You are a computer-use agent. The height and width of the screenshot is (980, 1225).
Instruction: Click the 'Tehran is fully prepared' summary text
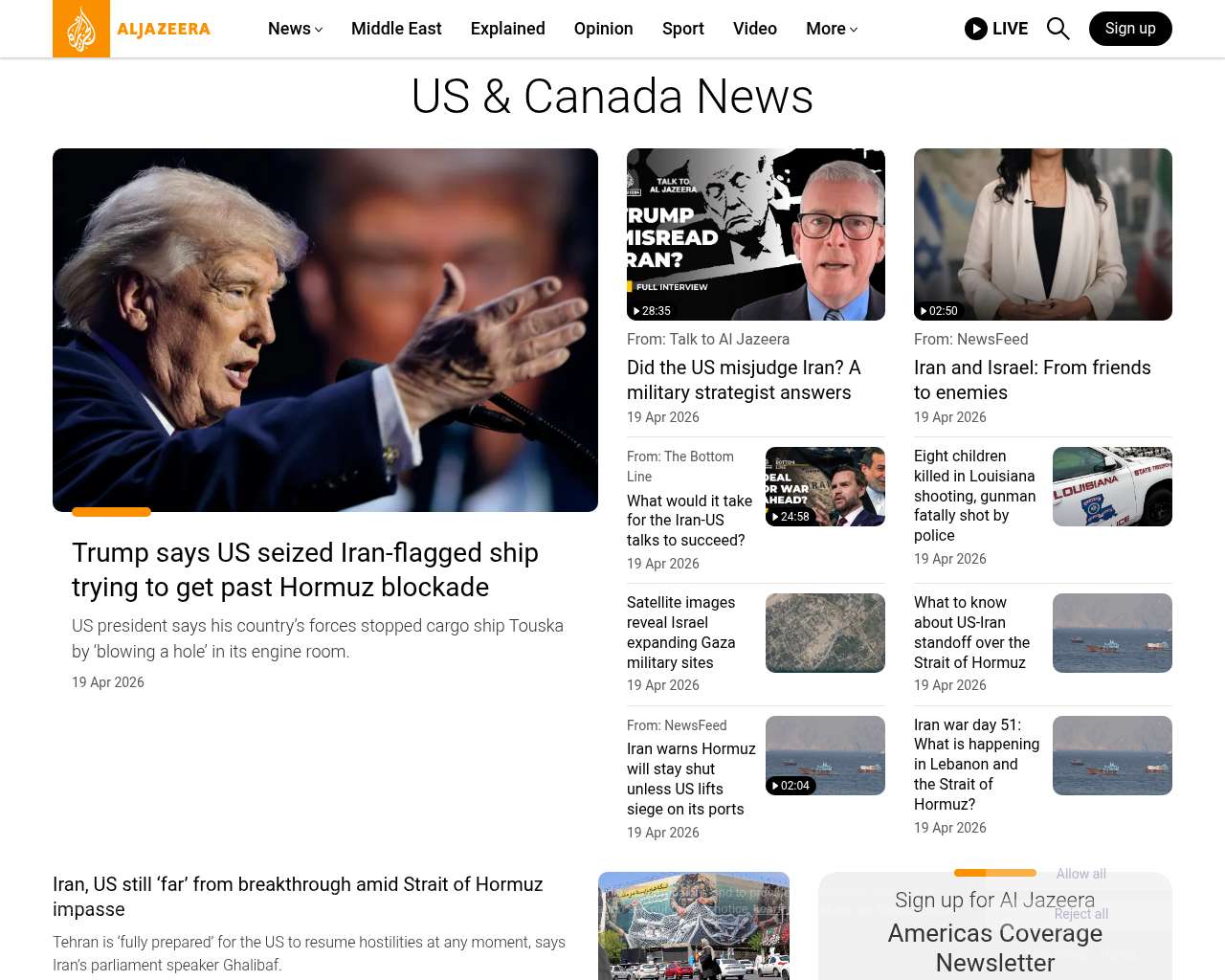[309, 953]
